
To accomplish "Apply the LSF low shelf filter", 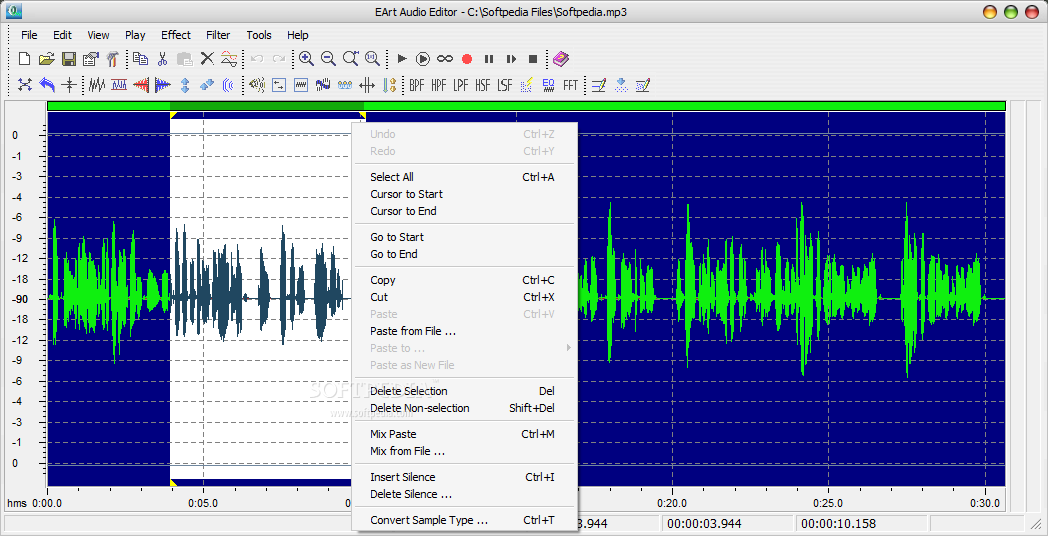I will [x=505, y=85].
